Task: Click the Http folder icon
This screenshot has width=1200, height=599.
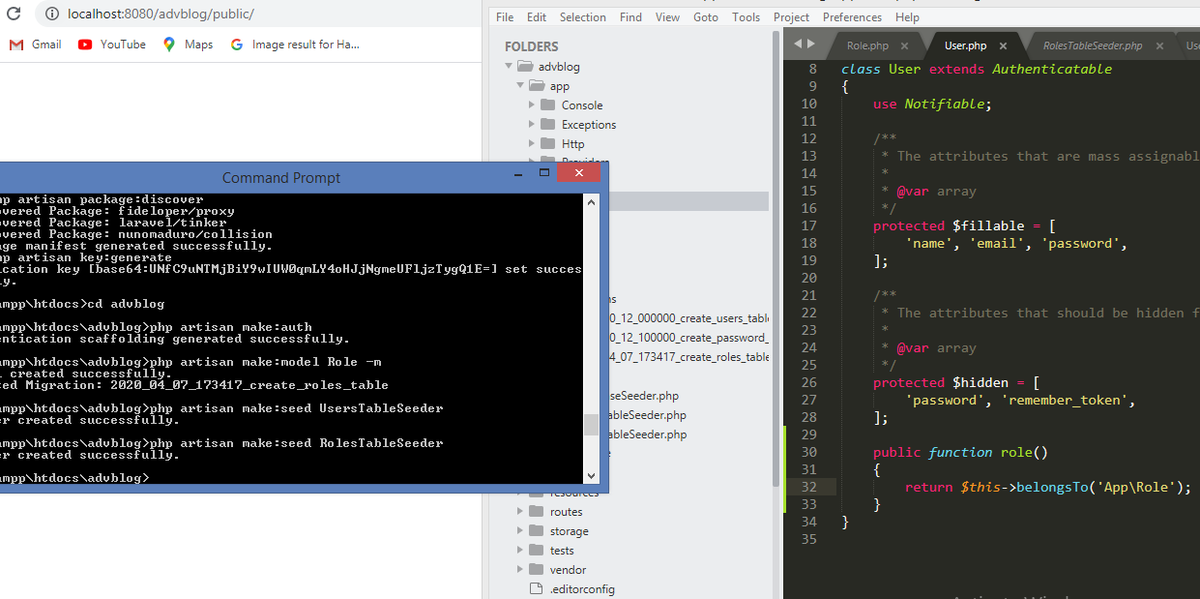Action: [x=548, y=144]
